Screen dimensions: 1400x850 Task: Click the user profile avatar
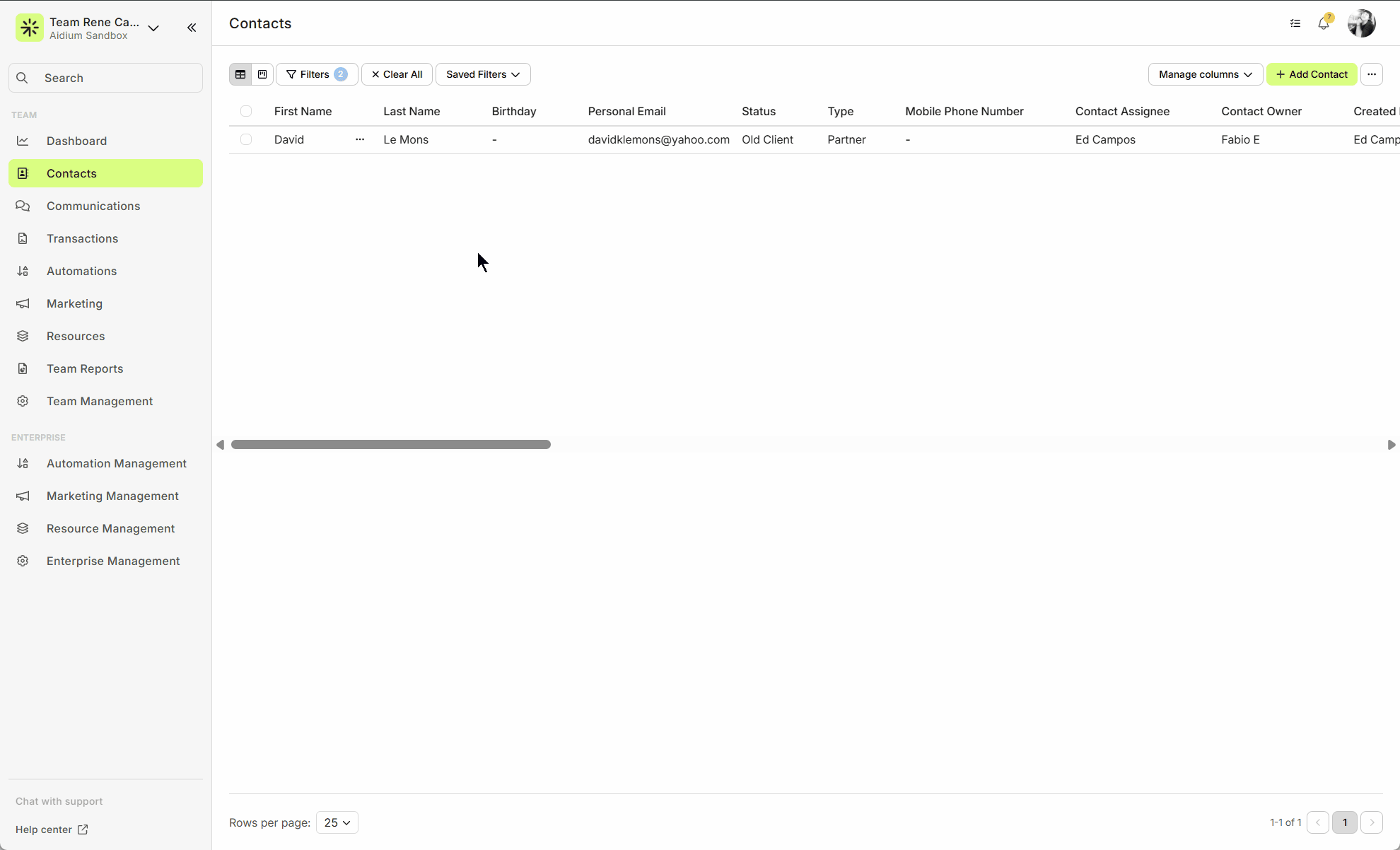[x=1361, y=23]
